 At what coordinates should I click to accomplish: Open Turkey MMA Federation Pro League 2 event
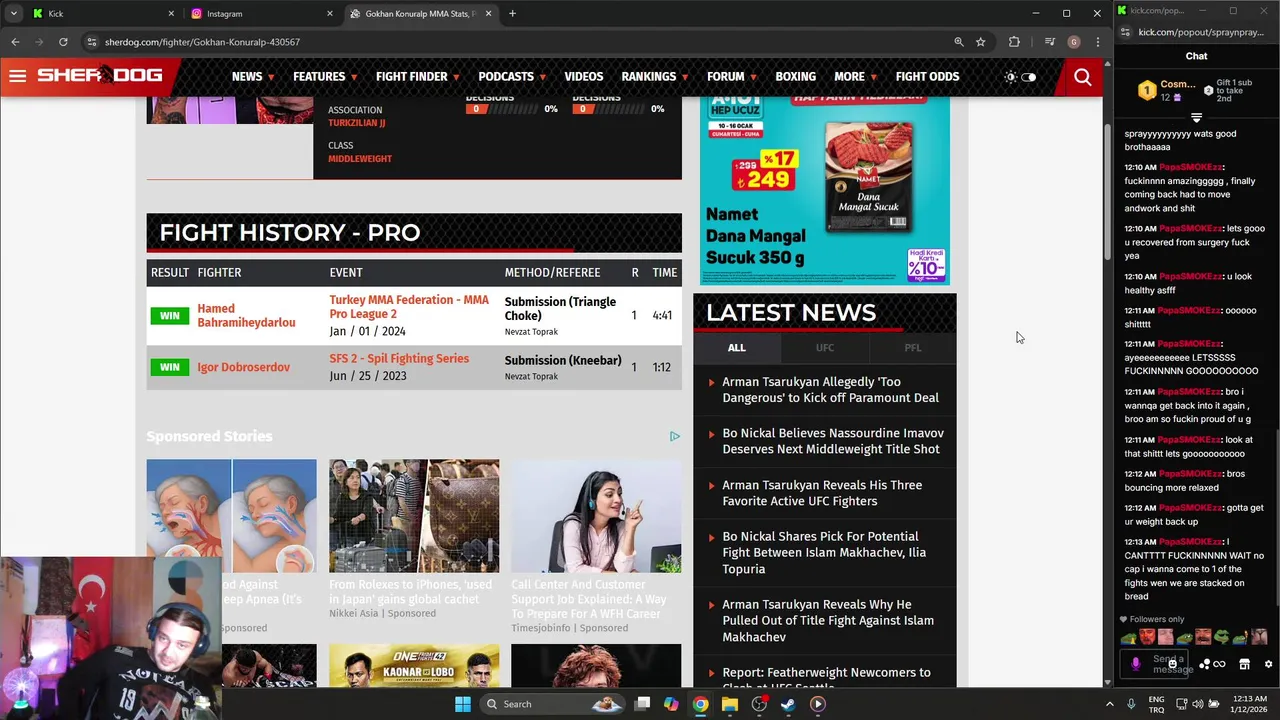[x=409, y=307]
